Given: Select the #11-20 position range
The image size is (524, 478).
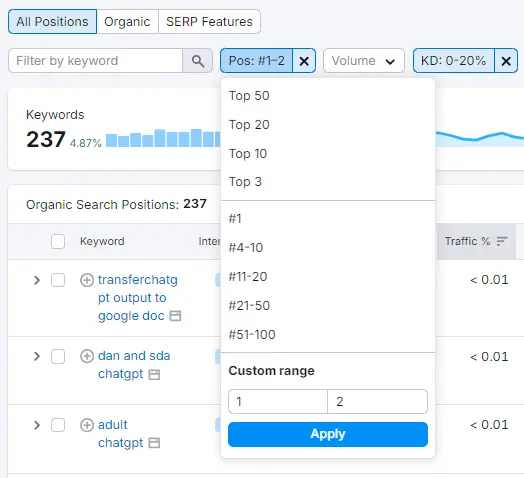Looking at the screenshot, I should pyautogui.click(x=328, y=277).
